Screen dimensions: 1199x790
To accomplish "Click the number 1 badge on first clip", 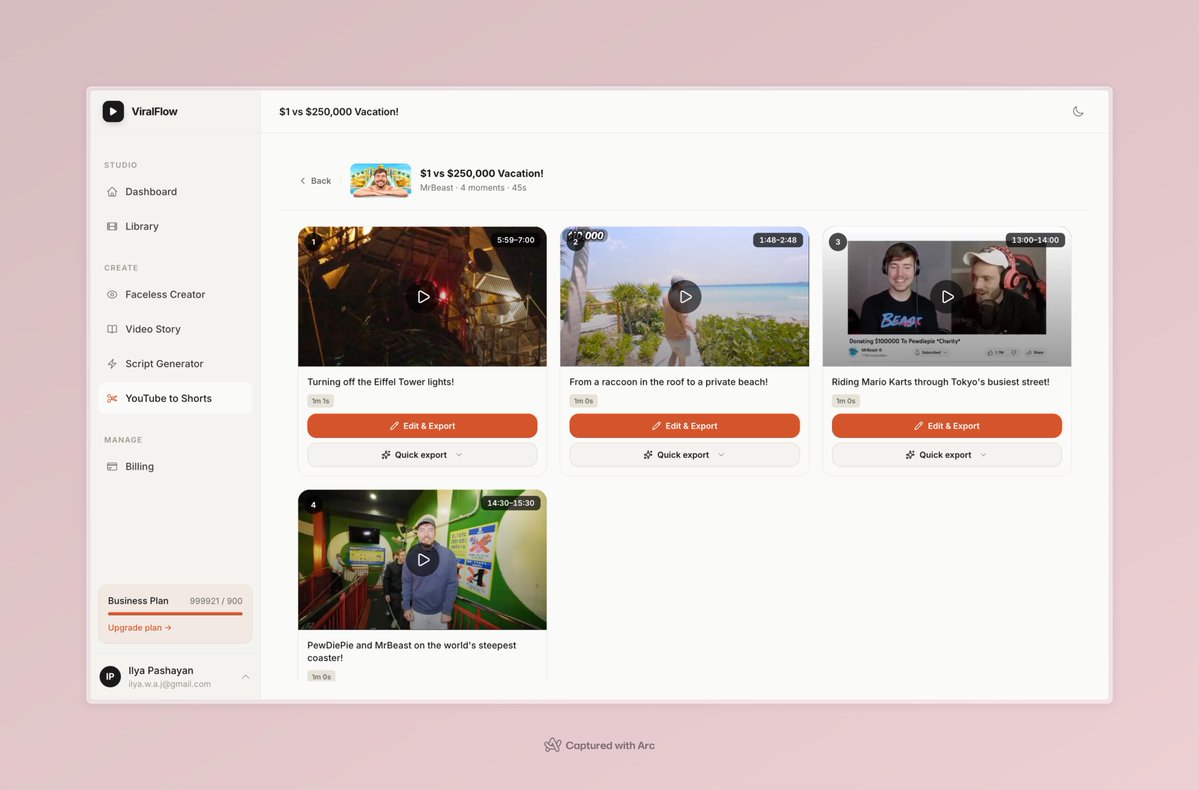I will point(313,242).
